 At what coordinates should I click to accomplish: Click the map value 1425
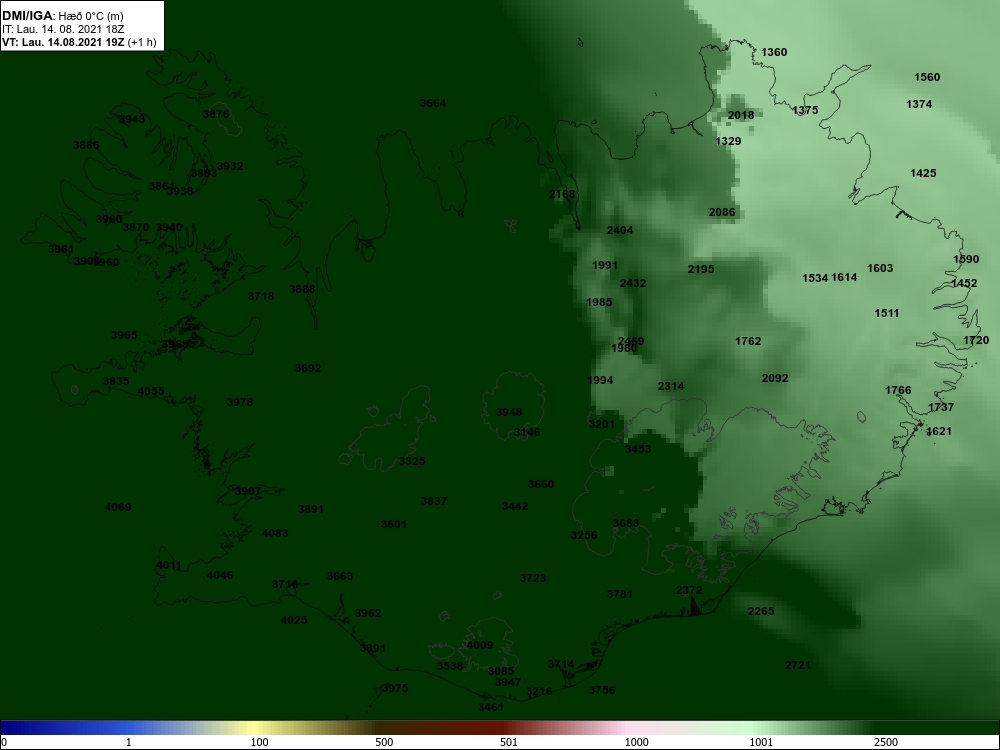[923, 173]
